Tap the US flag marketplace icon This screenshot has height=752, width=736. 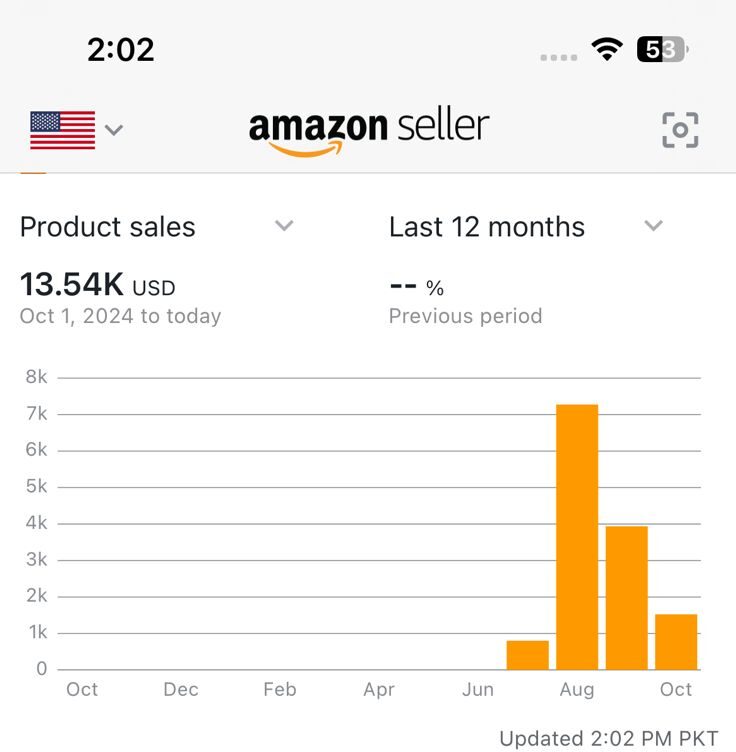tap(62, 130)
